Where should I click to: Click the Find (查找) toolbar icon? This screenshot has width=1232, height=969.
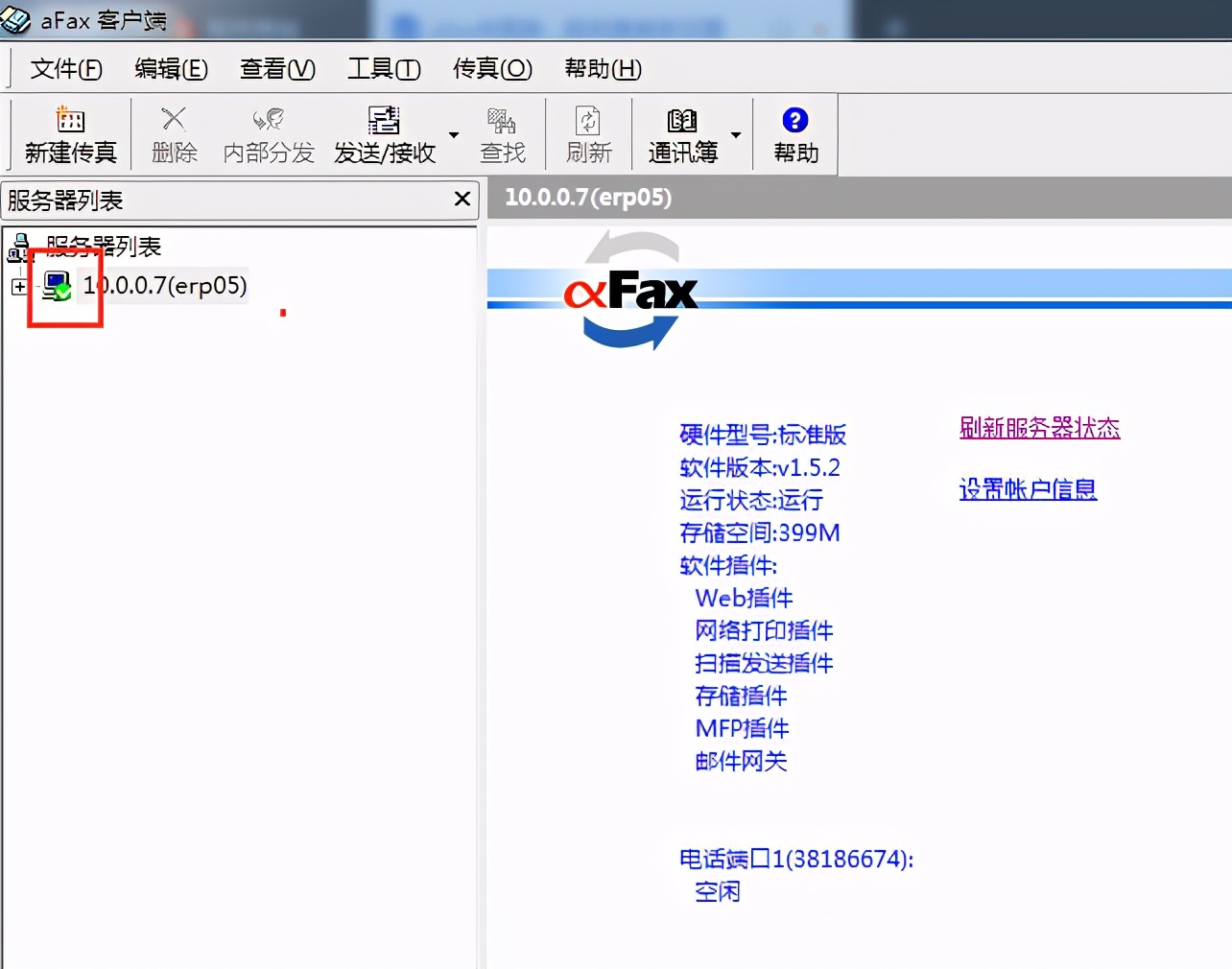pyautogui.click(x=502, y=119)
